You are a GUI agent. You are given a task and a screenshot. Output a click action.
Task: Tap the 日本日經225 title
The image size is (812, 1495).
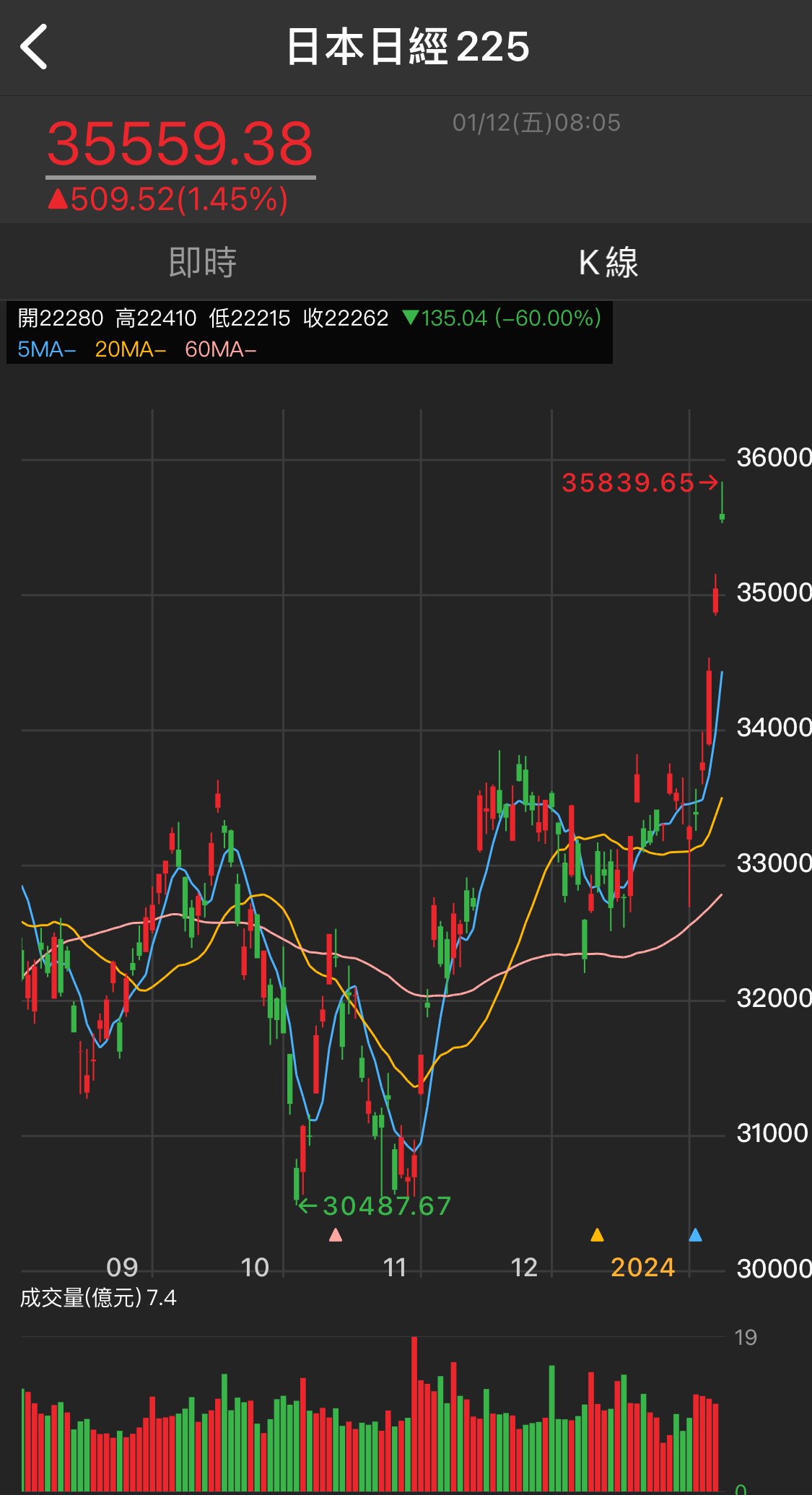[408, 47]
